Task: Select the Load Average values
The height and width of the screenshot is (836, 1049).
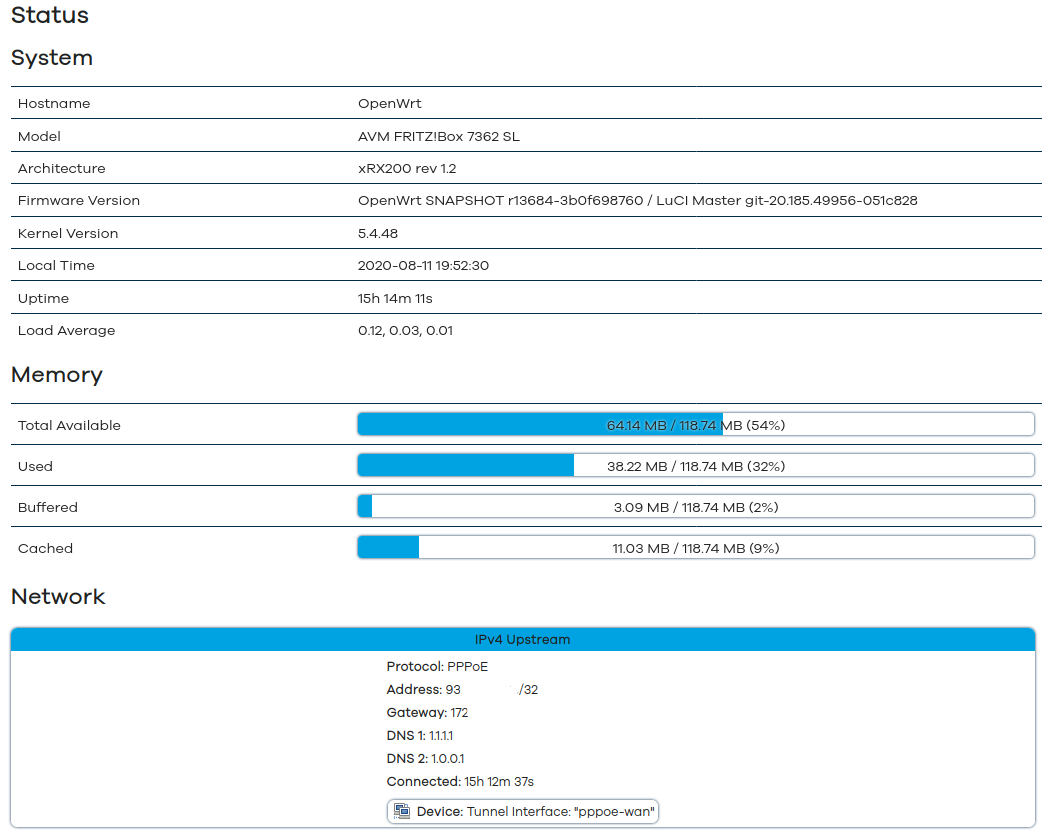Action: pyautogui.click(x=405, y=330)
